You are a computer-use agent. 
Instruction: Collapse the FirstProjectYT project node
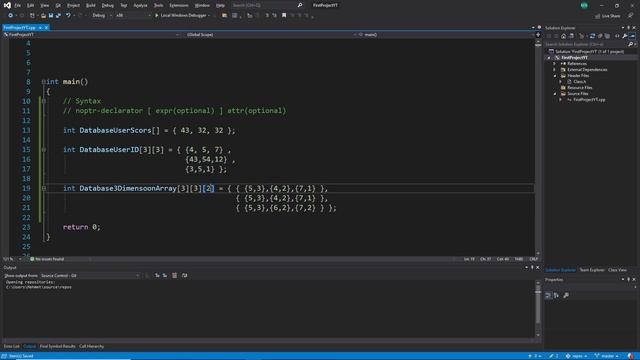pyautogui.click(x=549, y=58)
